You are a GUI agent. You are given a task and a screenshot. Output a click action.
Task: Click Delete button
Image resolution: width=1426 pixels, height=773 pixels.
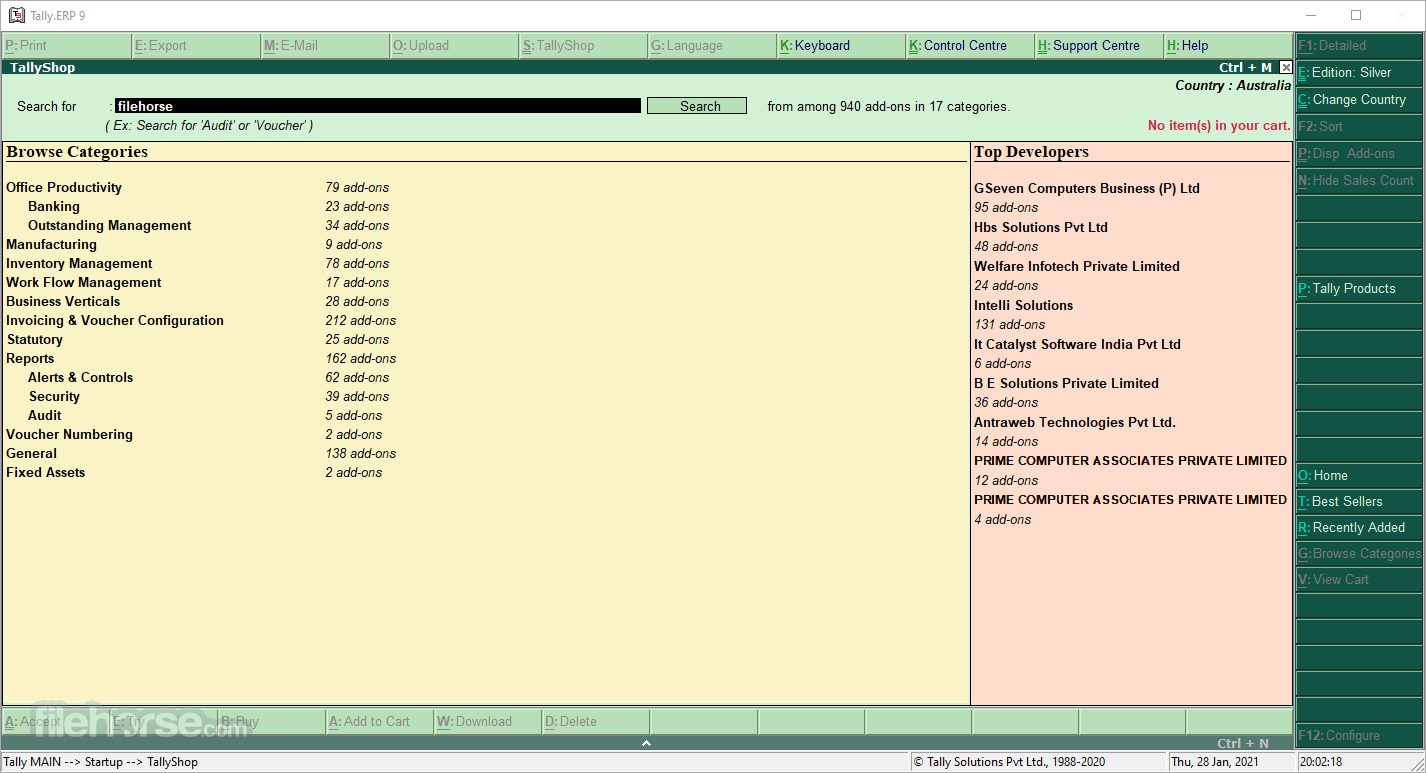point(596,722)
